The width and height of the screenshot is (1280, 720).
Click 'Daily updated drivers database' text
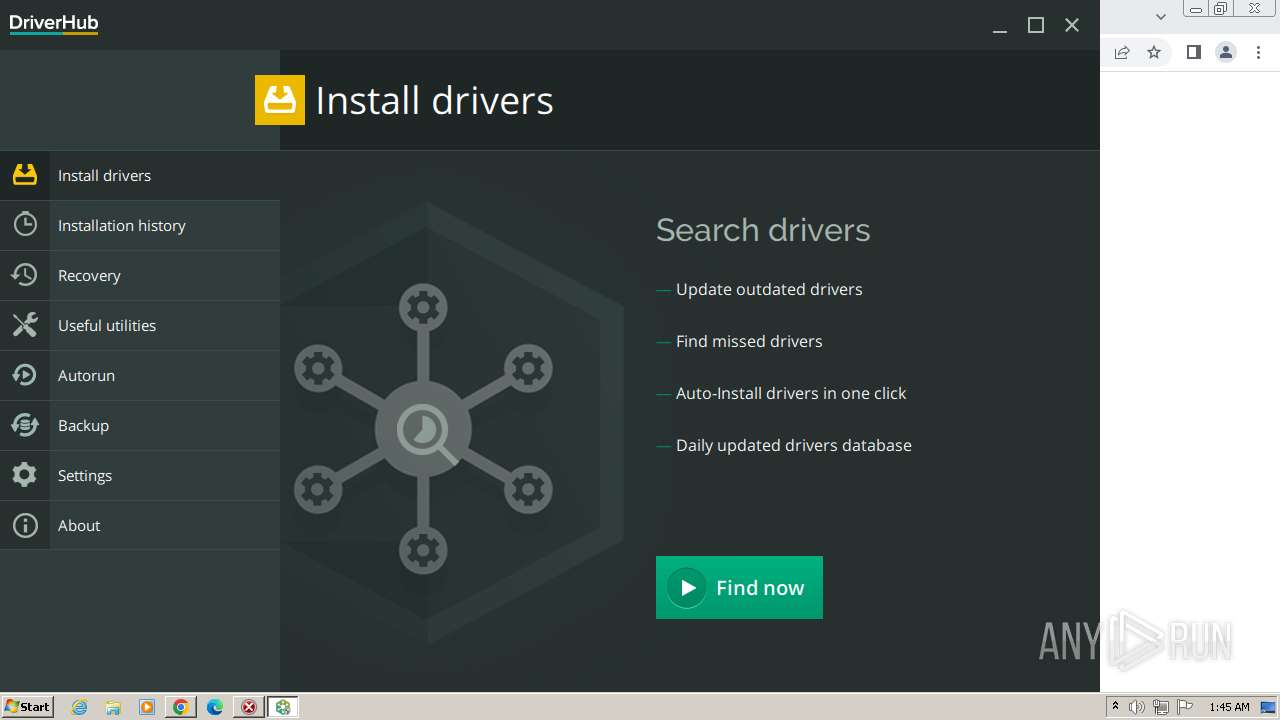click(x=794, y=445)
